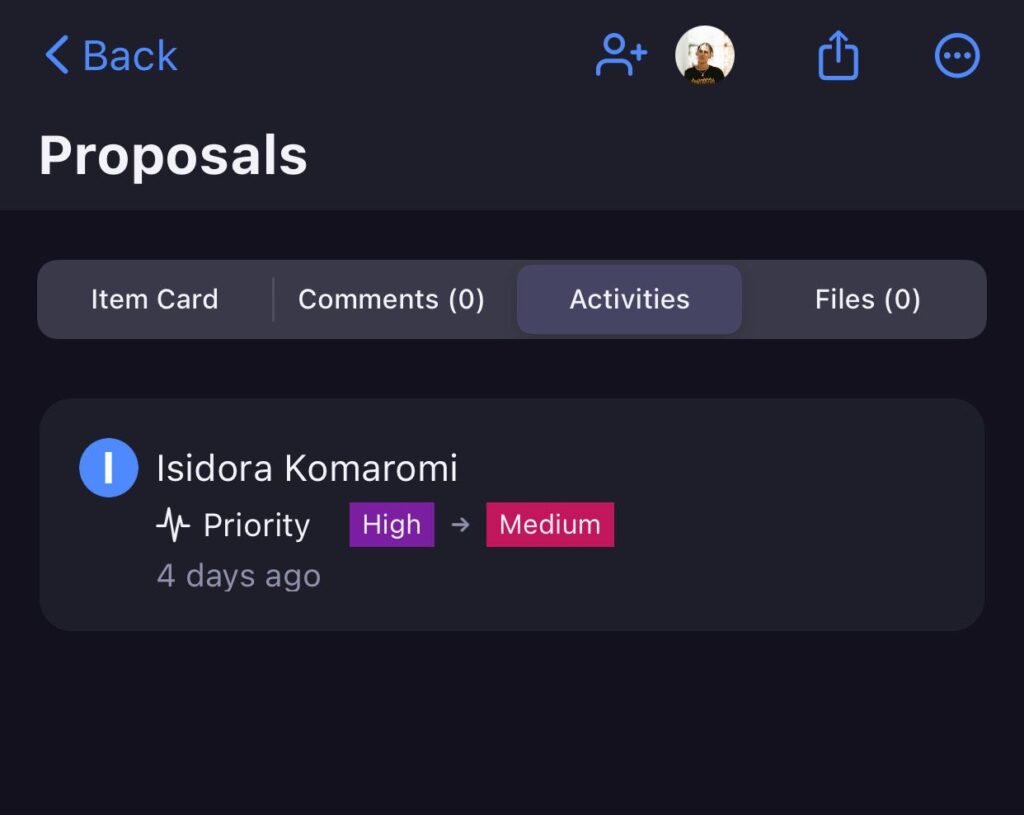Click the Proposals title

coord(172,153)
